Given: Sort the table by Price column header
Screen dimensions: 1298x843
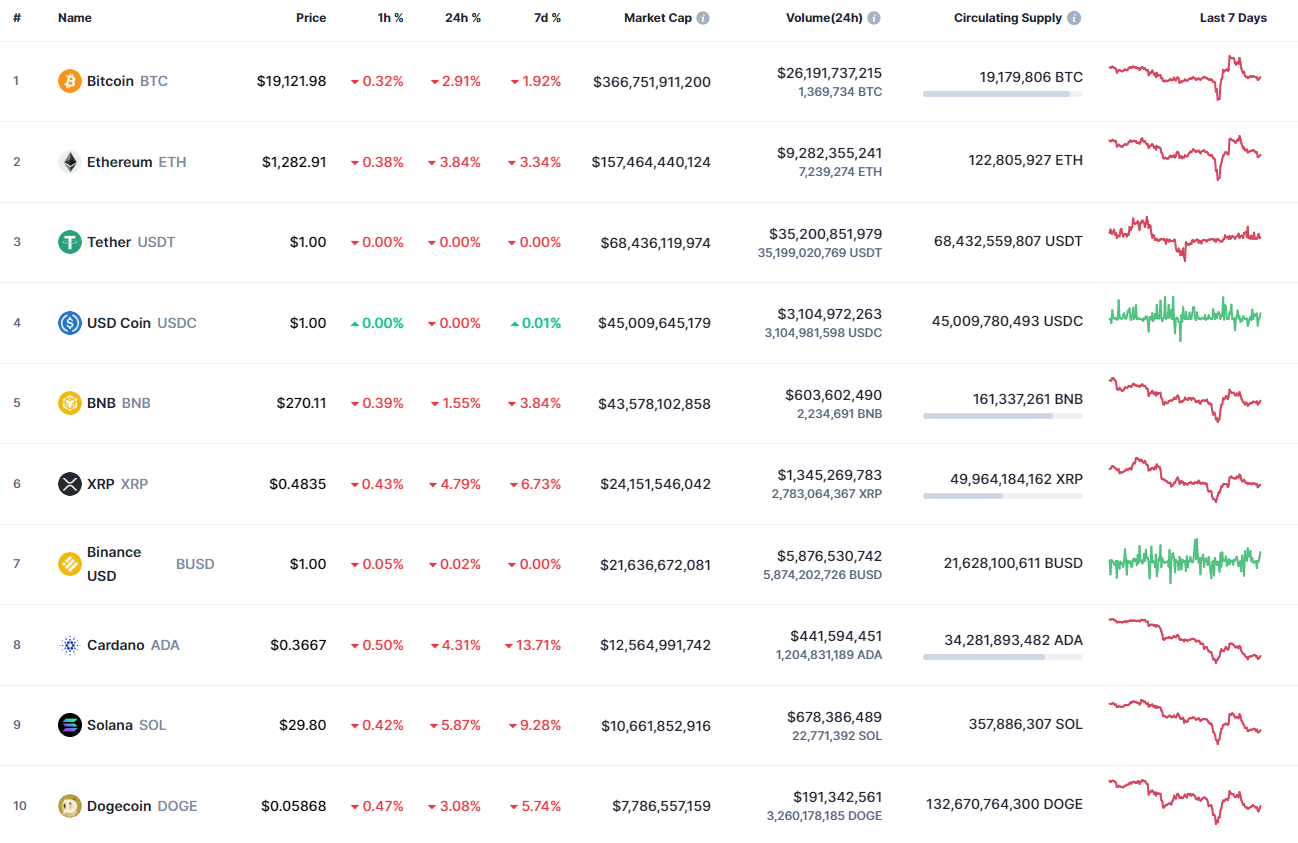Looking at the screenshot, I should [311, 17].
